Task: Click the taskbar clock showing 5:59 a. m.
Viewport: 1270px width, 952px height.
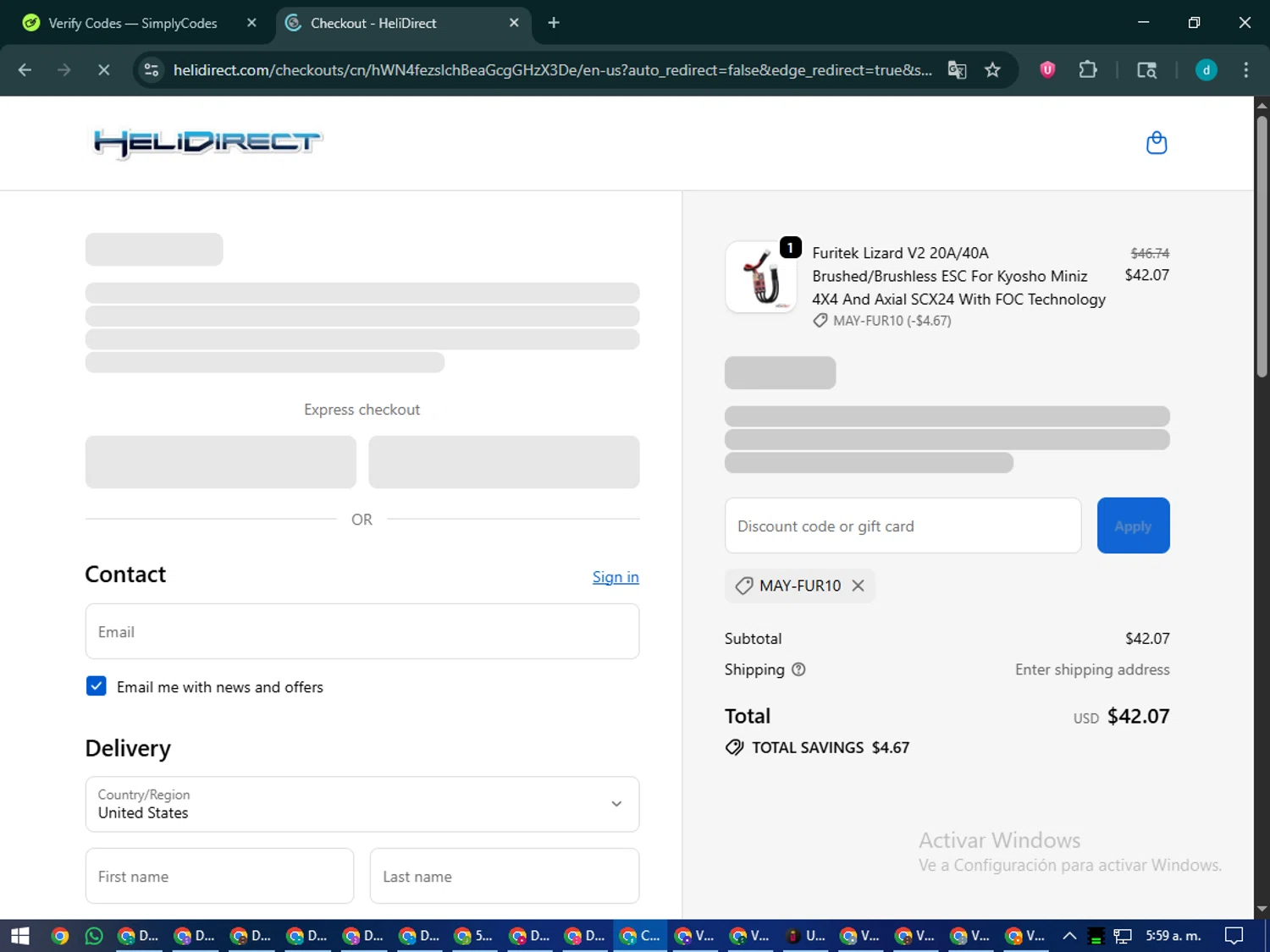Action: [1173, 936]
